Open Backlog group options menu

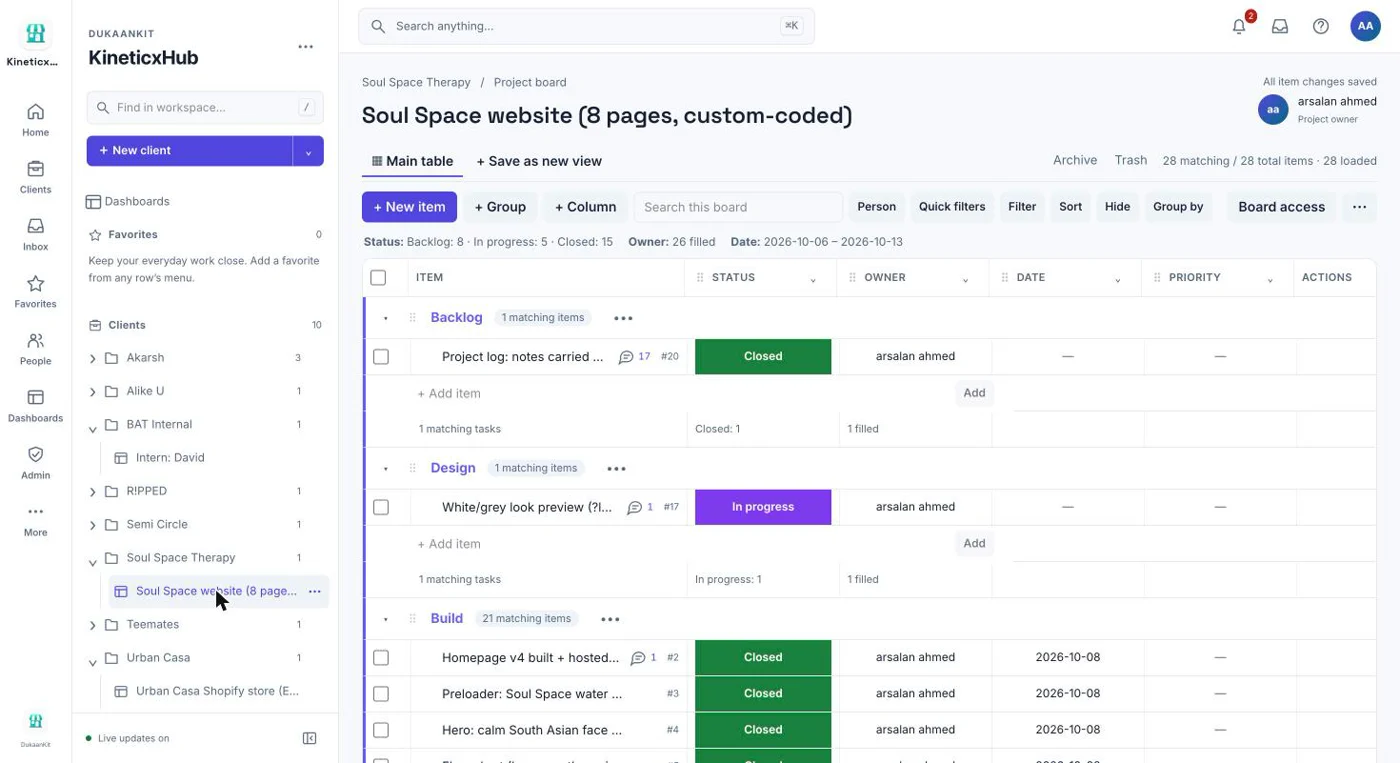(x=623, y=318)
